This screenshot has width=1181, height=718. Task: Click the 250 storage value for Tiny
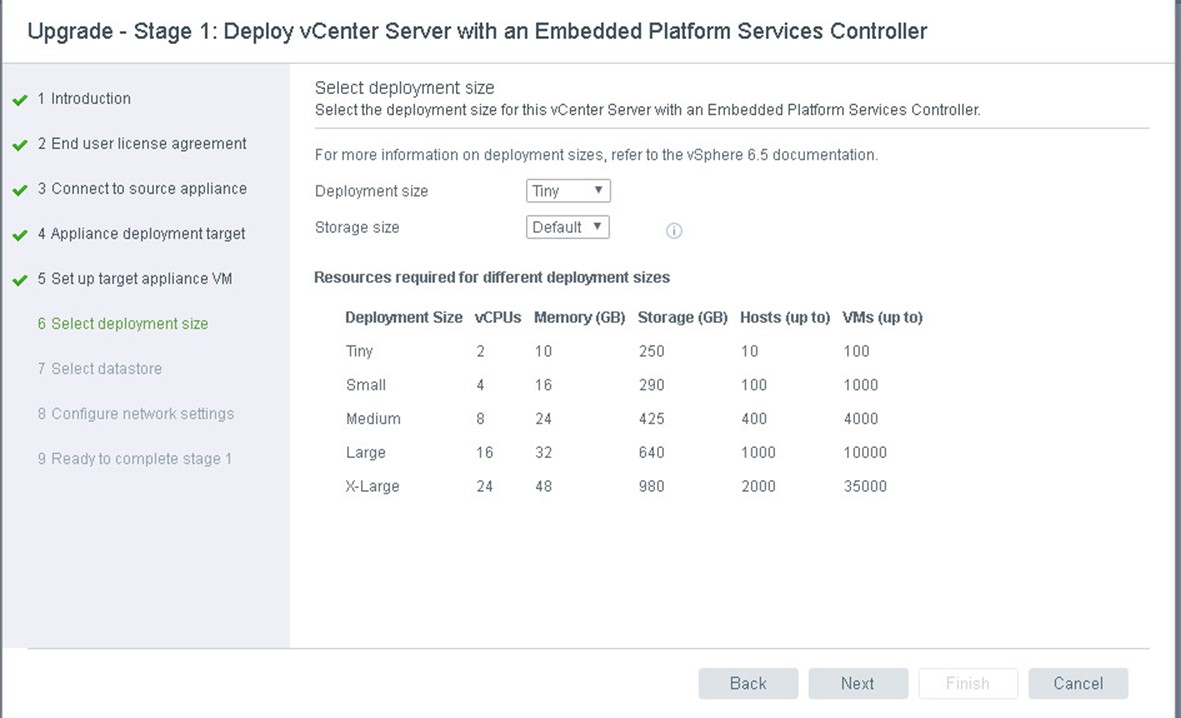(652, 351)
